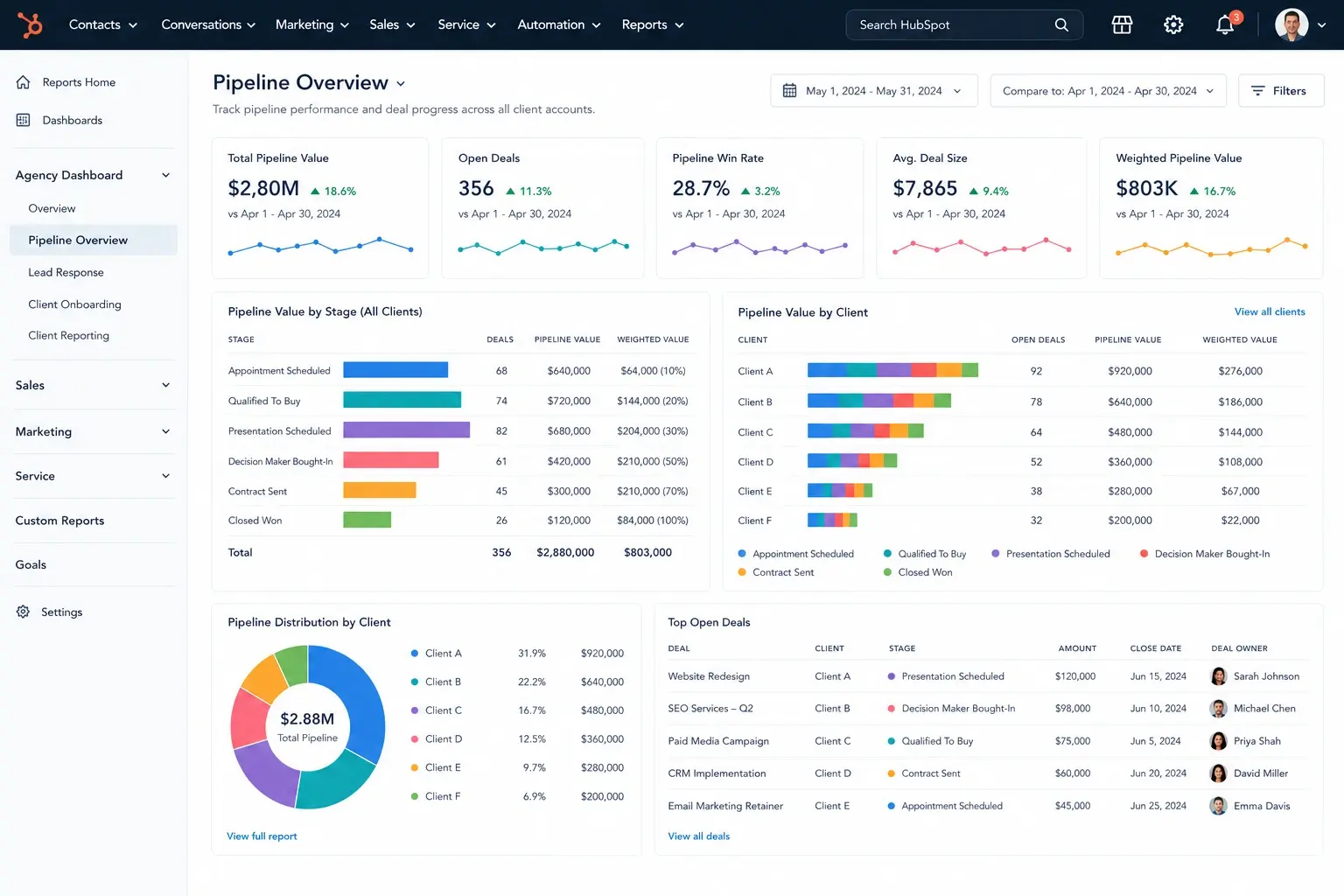1344x896 pixels.
Task: Open the Sales top menu
Action: tap(392, 24)
